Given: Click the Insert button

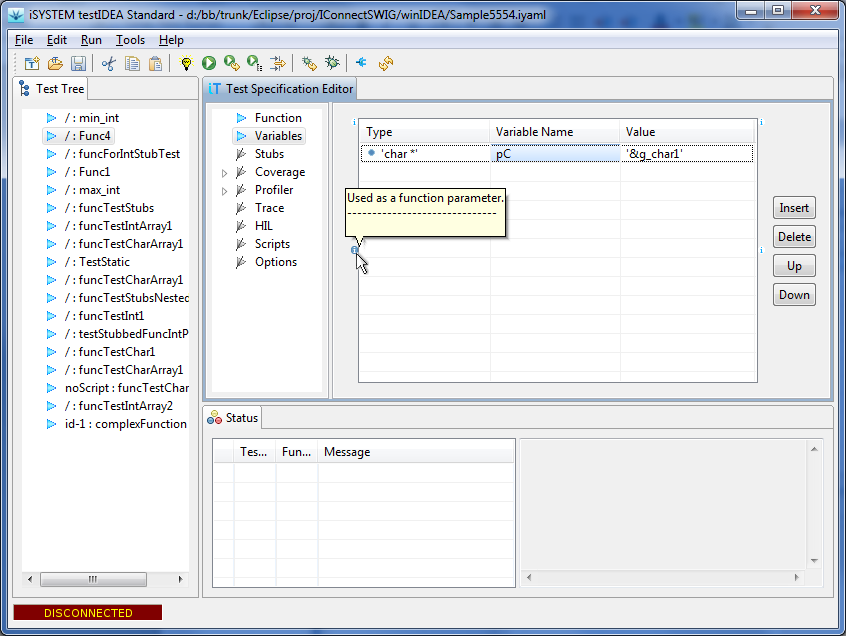Looking at the screenshot, I should coord(794,208).
